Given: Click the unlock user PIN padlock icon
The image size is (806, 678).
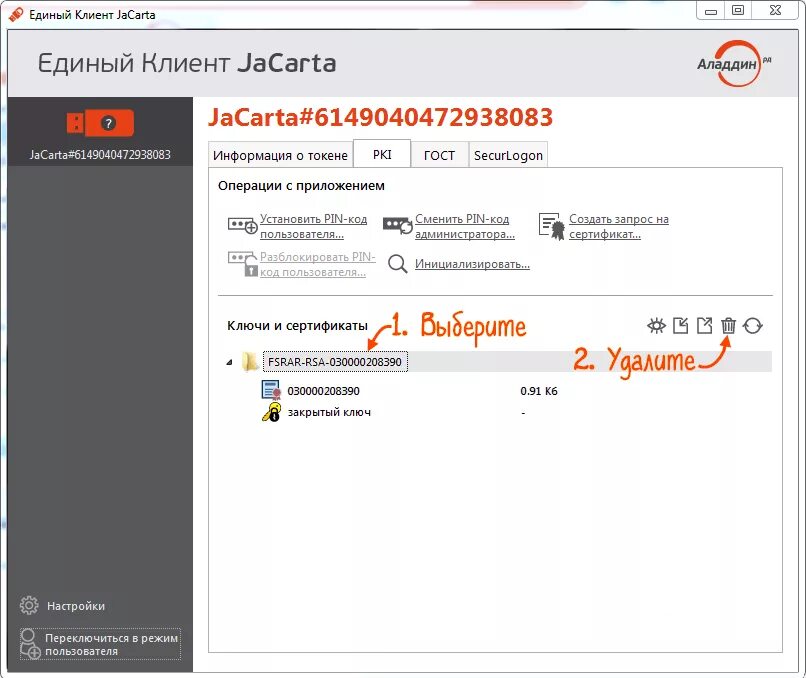Looking at the screenshot, I should (x=242, y=264).
